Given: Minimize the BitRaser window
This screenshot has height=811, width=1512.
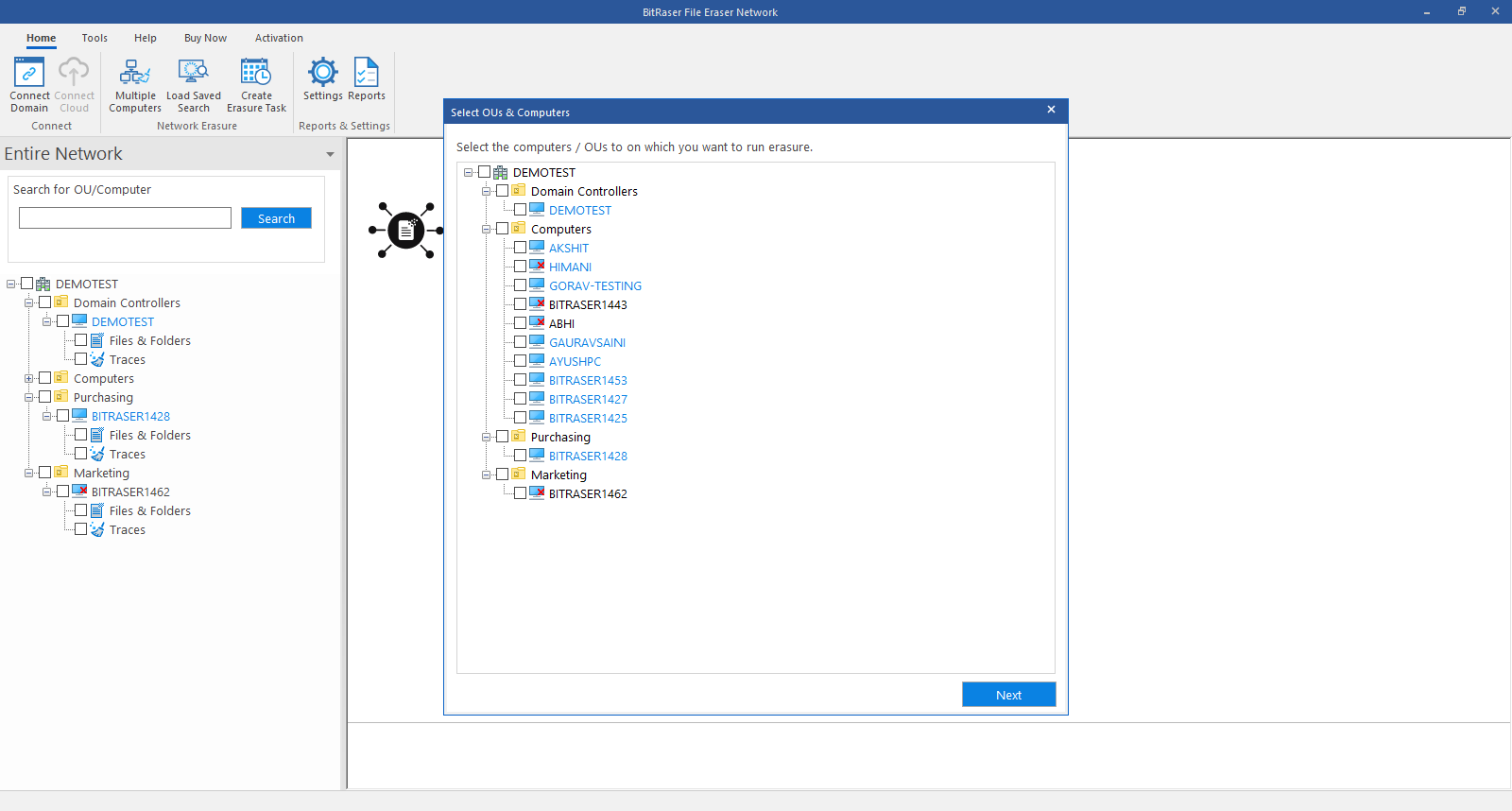Looking at the screenshot, I should [1427, 11].
